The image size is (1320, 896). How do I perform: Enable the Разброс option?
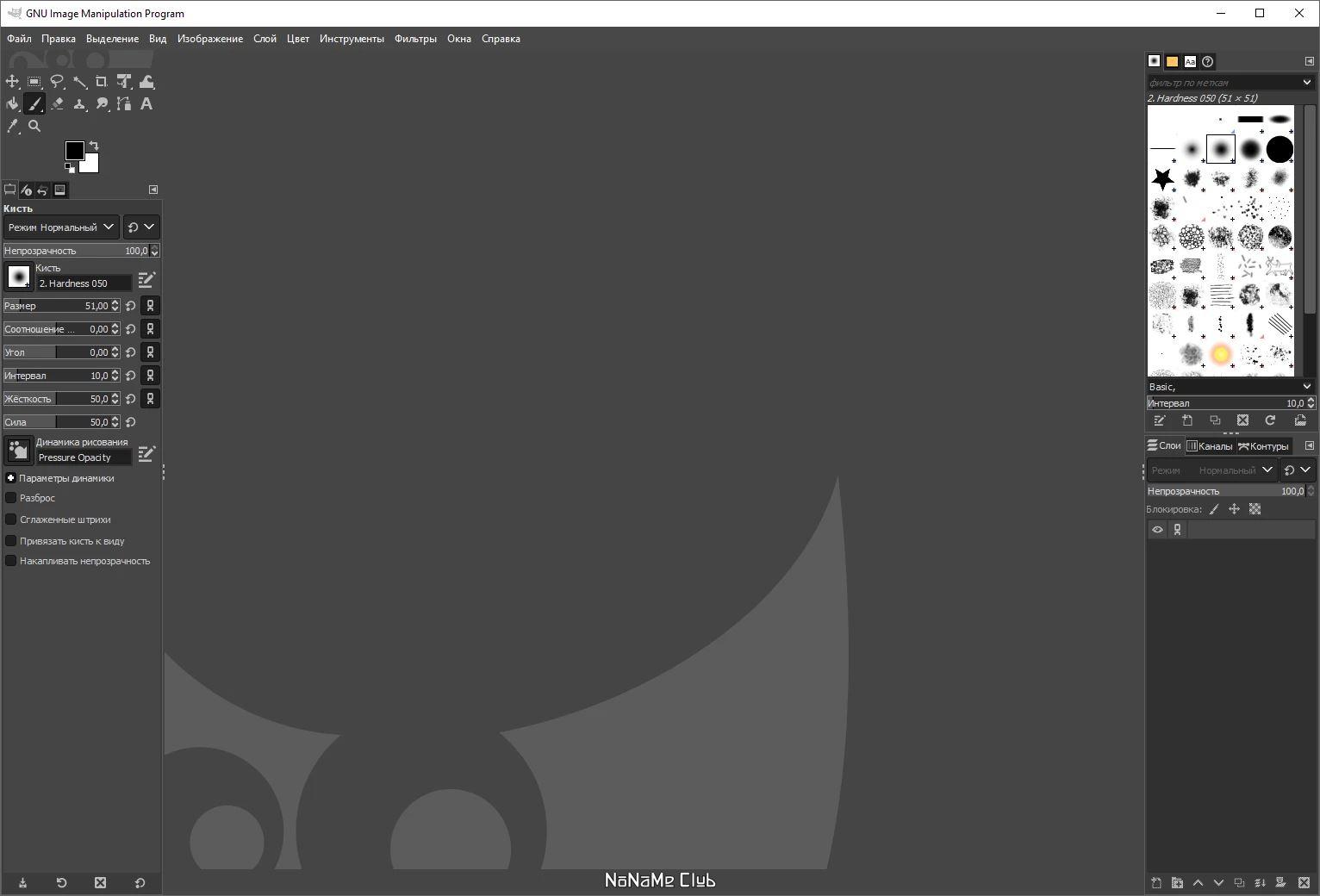9,498
